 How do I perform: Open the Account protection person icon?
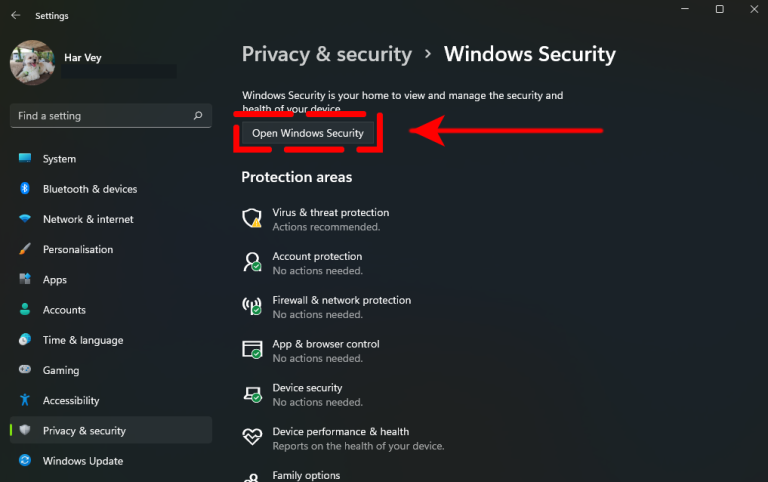(252, 262)
